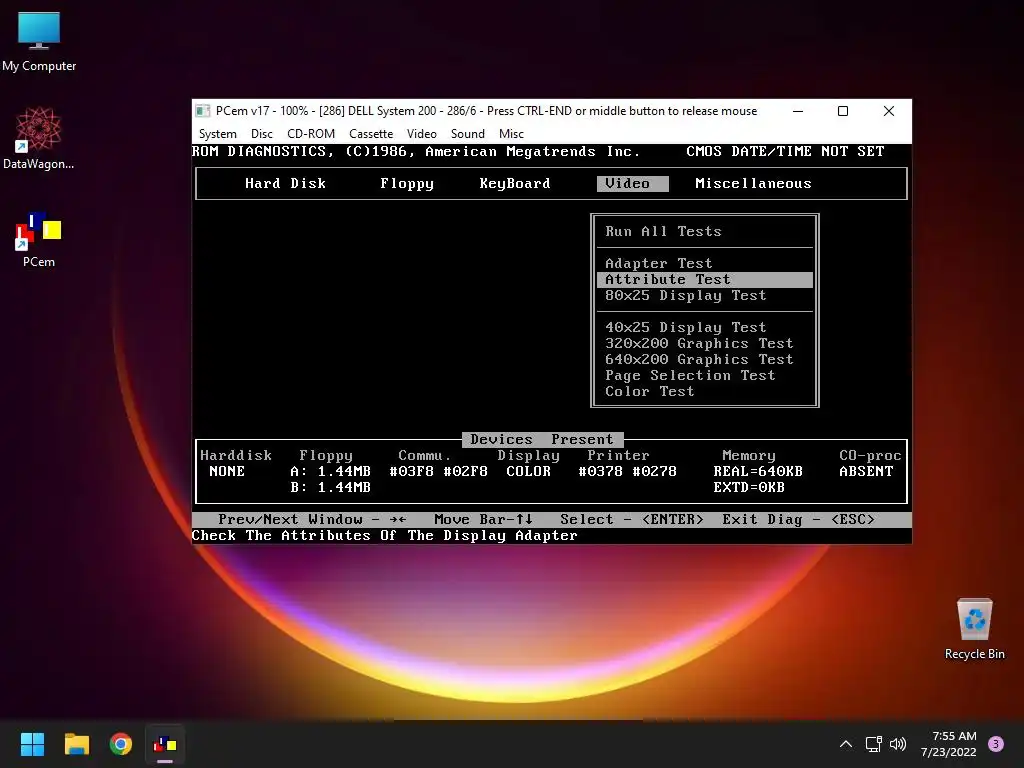Minimize the PCem window
The image size is (1024, 768).
click(x=798, y=111)
